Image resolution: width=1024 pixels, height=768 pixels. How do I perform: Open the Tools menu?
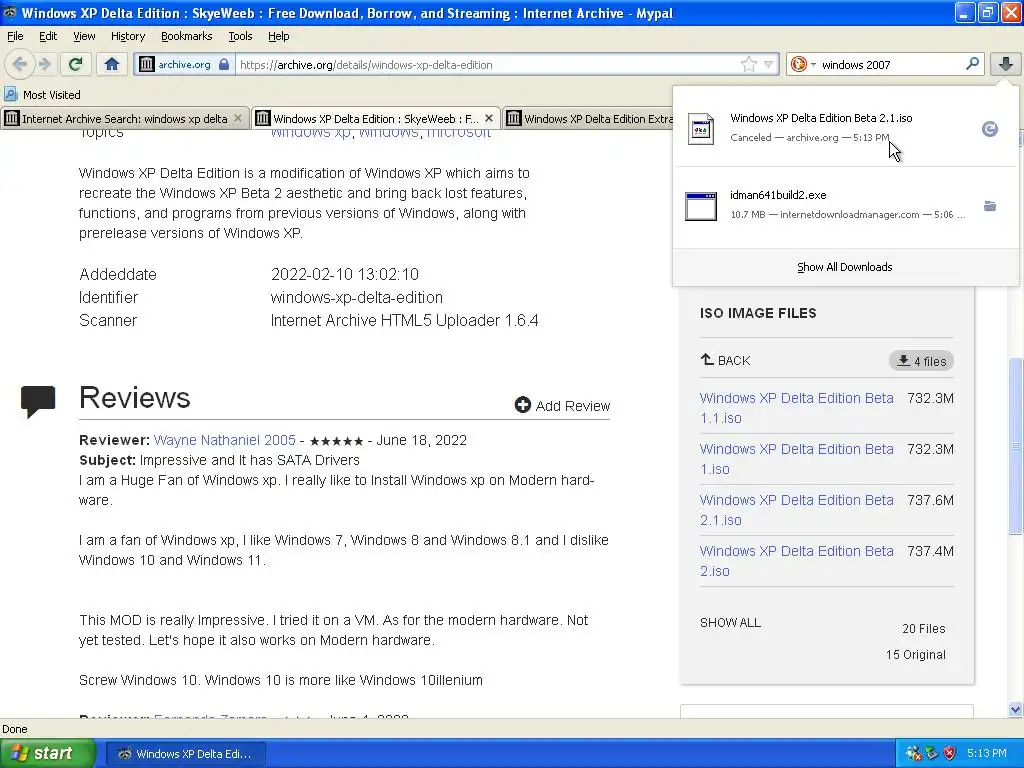click(240, 36)
